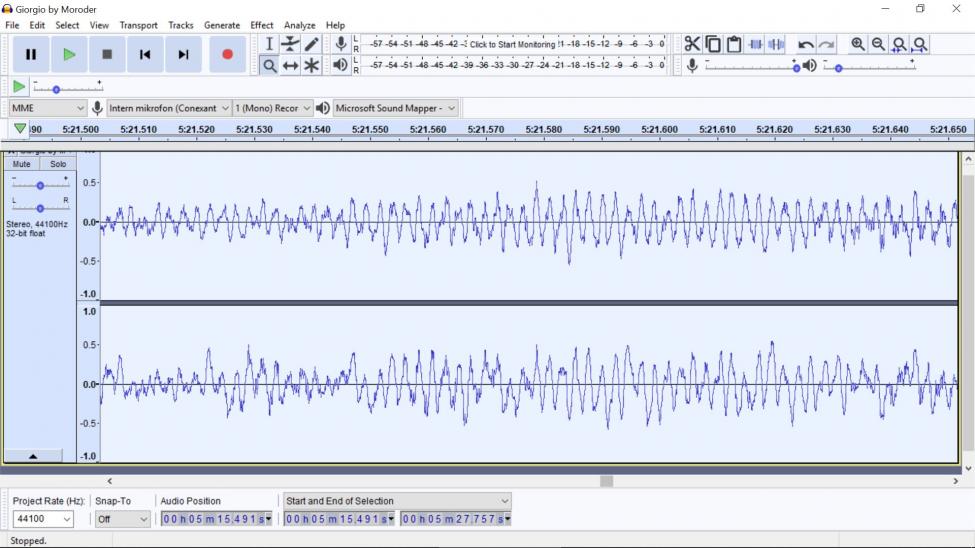Open Start and End of Selection dropdown
975x548 pixels.
[397, 501]
